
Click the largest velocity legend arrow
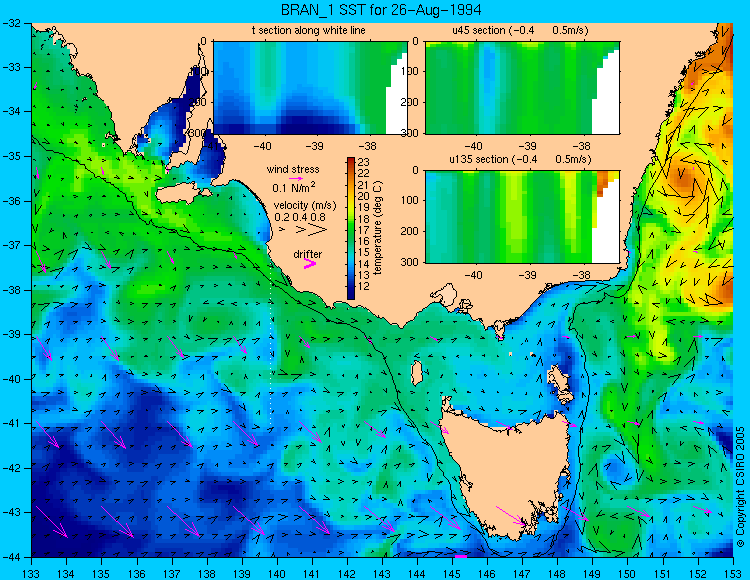(317, 230)
